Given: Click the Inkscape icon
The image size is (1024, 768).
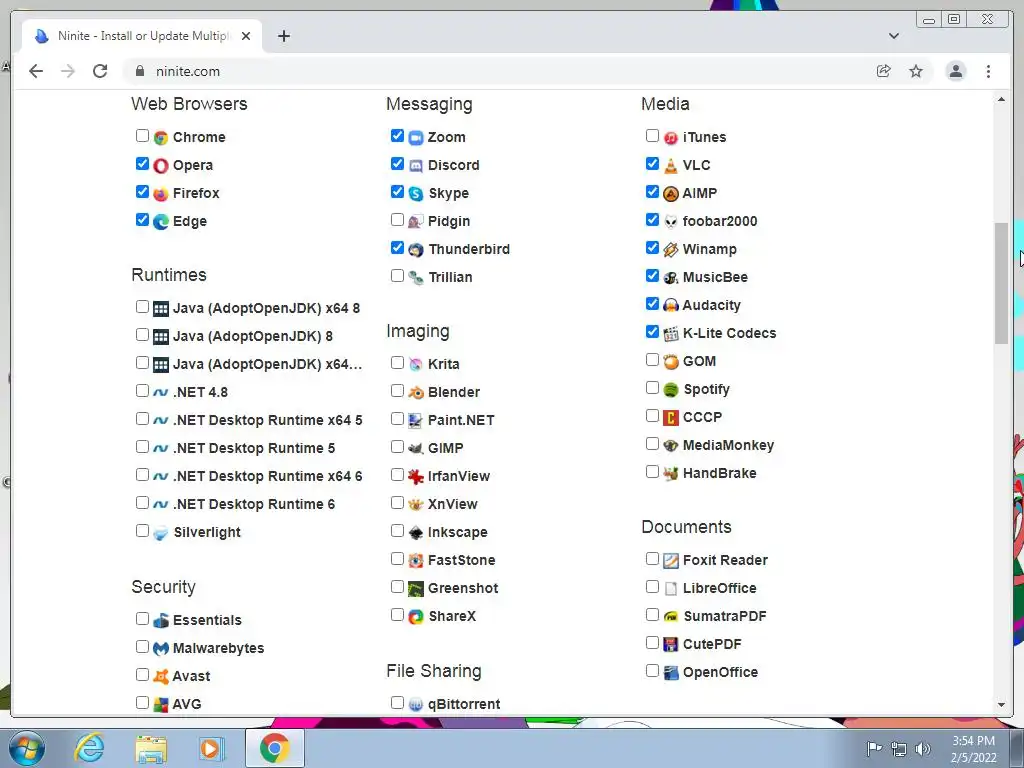Looking at the screenshot, I should pyautogui.click(x=416, y=533).
